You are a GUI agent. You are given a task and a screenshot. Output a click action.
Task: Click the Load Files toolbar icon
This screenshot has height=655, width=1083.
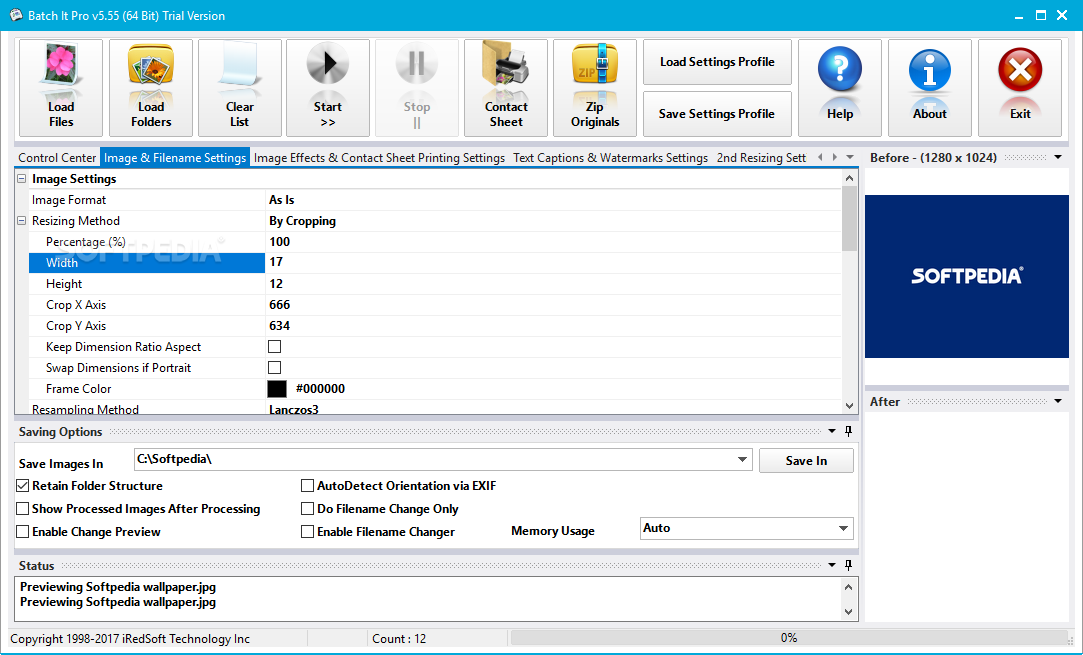tap(61, 88)
